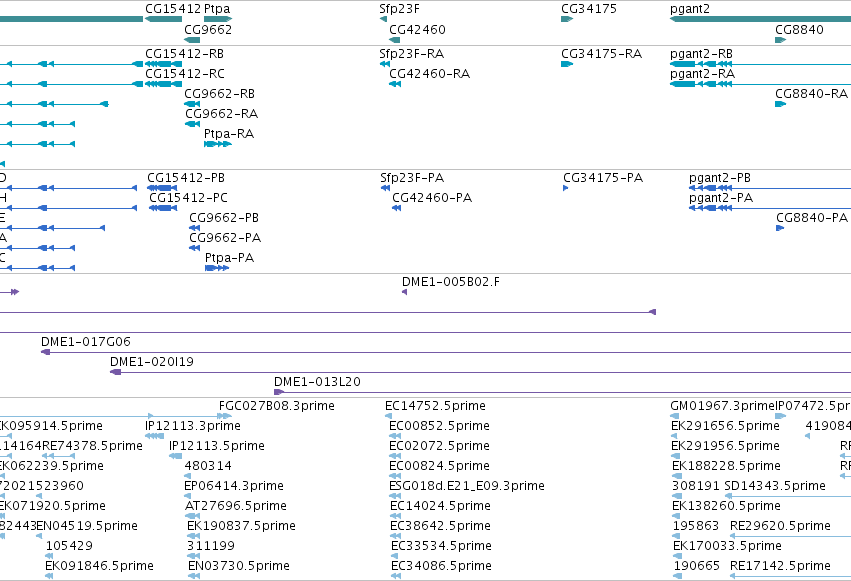This screenshot has height=581, width=851.
Task: Select EST EC00824.5prime
Action: pyautogui.click(x=439, y=467)
